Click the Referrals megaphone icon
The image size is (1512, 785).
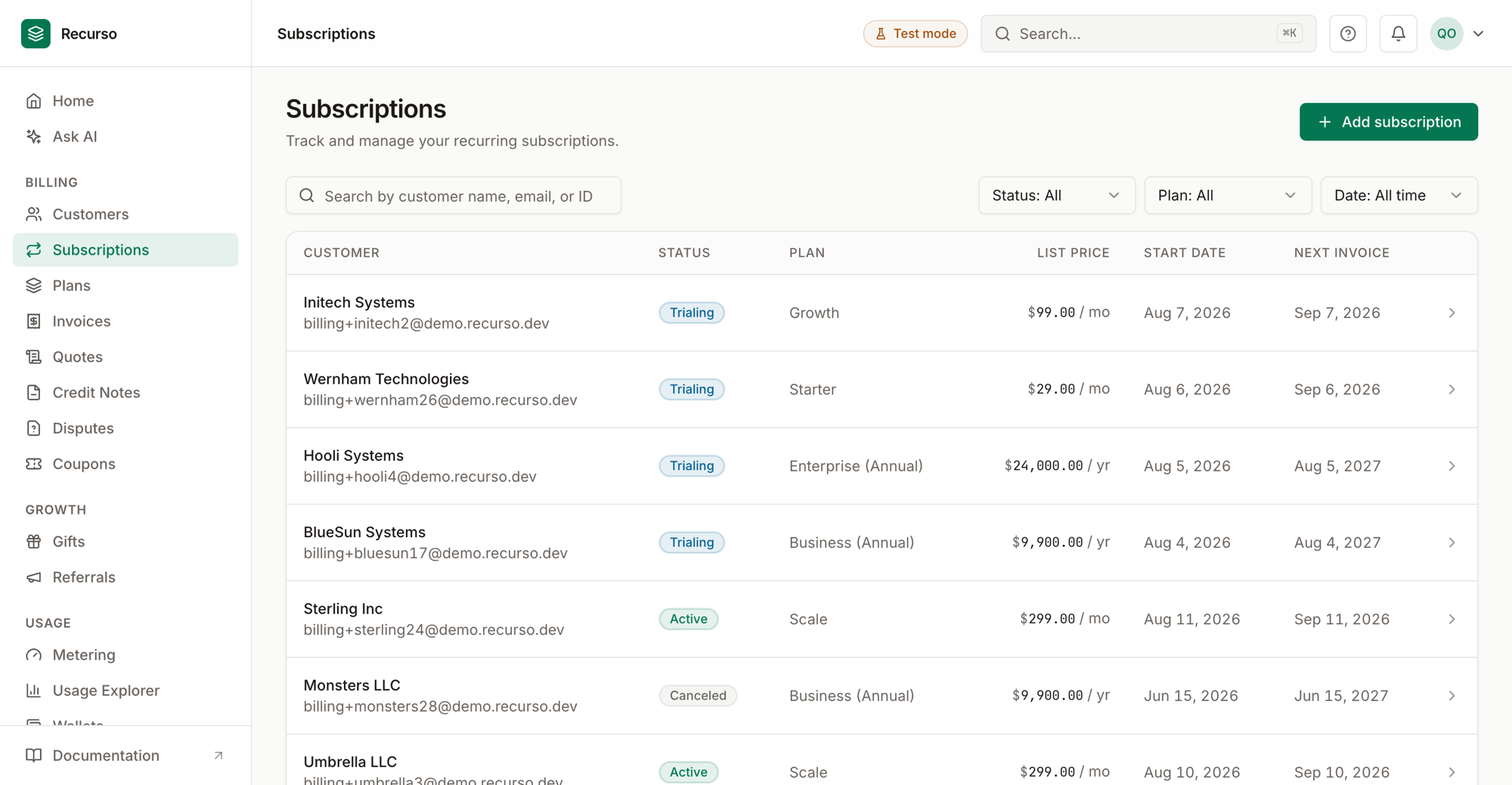[x=33, y=576]
